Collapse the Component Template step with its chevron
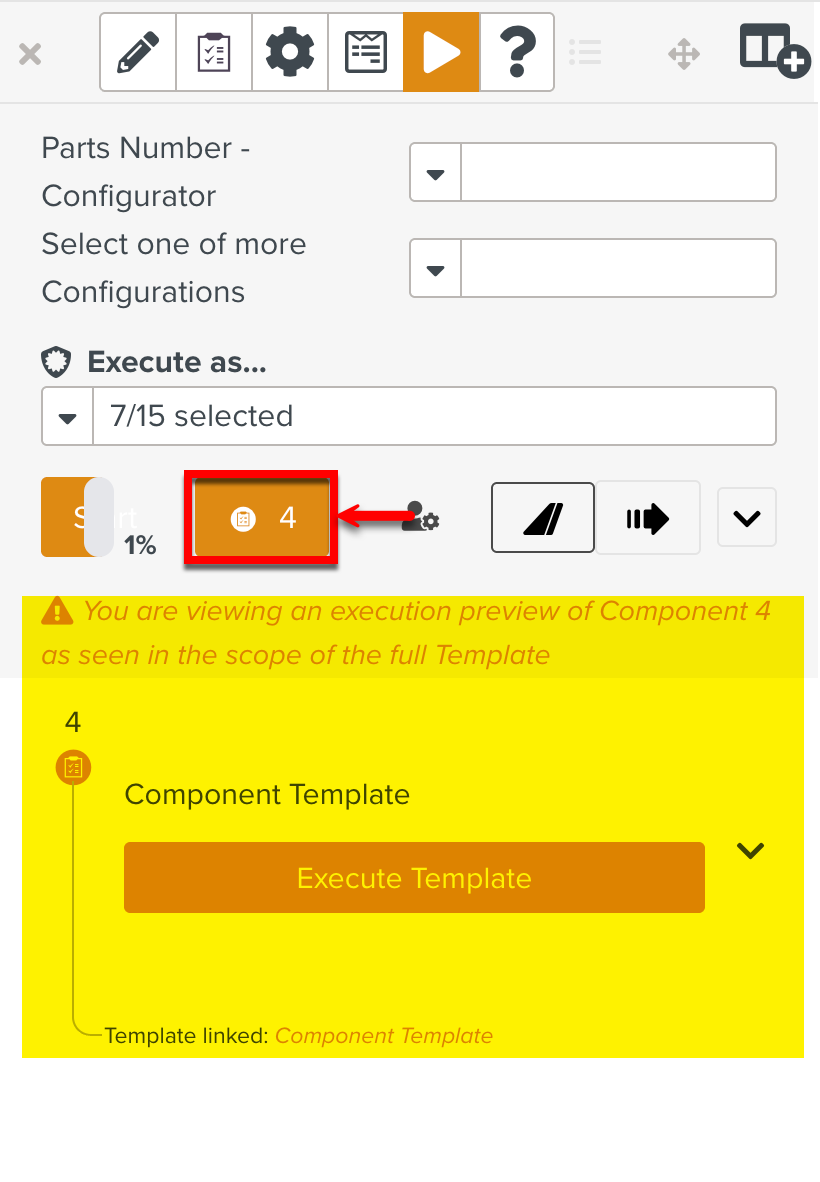820x1182 pixels. [x=749, y=850]
